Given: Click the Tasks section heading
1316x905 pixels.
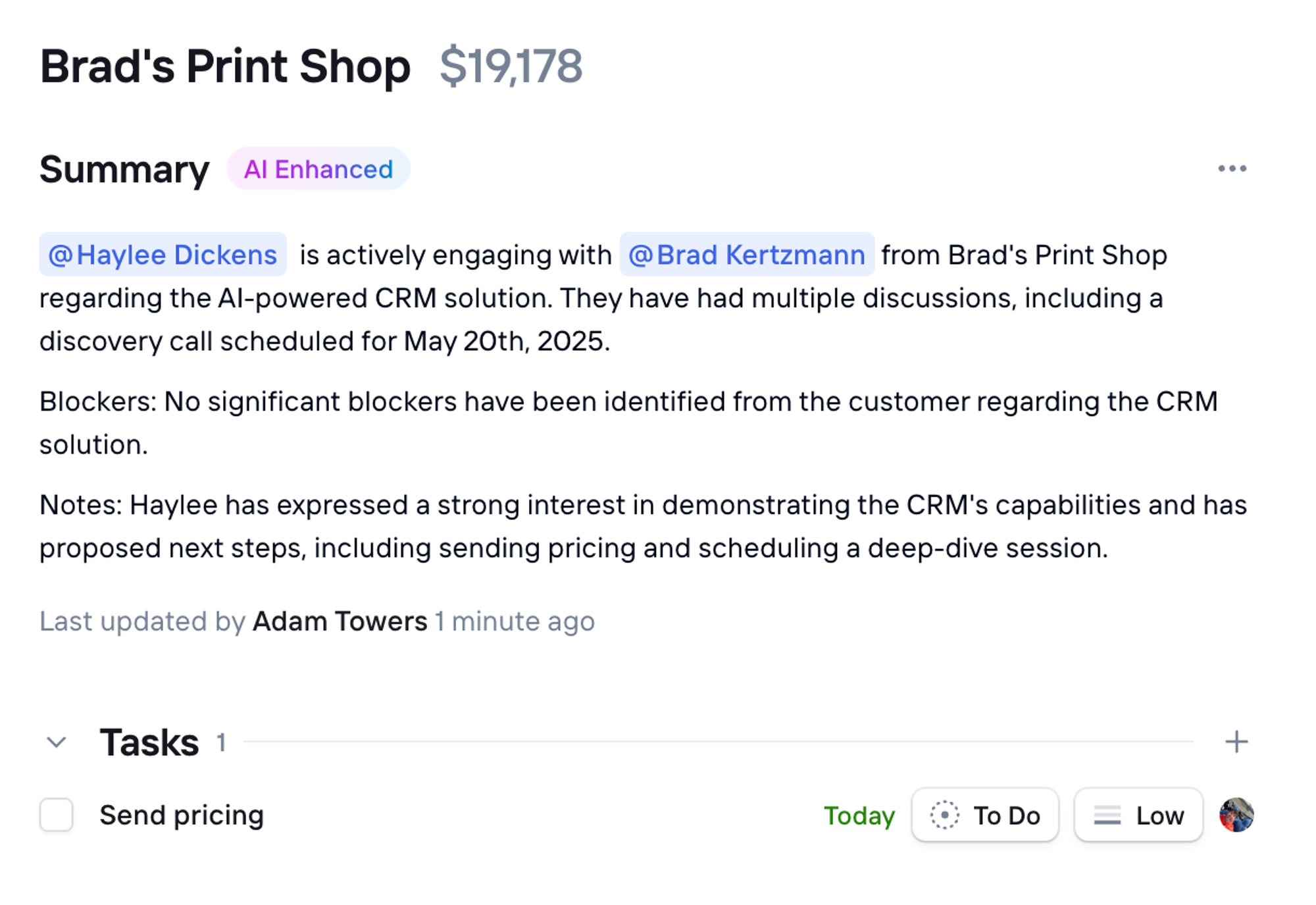Looking at the screenshot, I should 149,742.
